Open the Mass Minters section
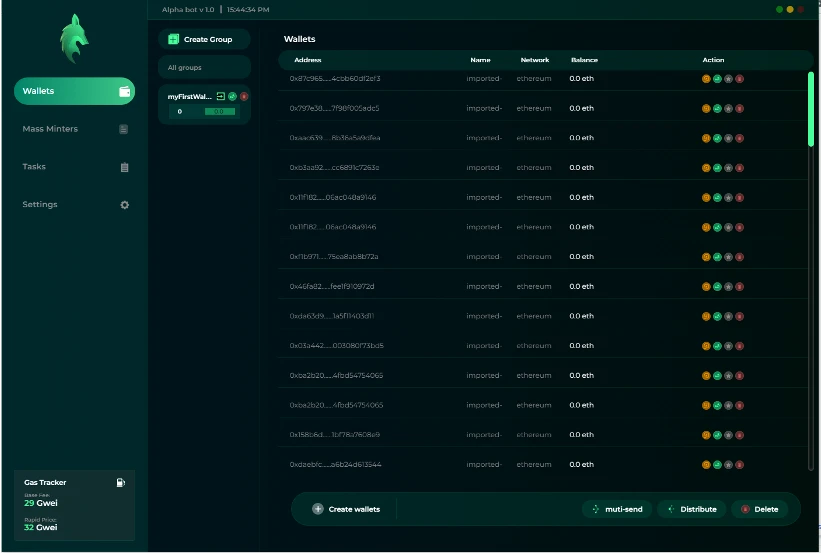This screenshot has height=554, width=822. pyautogui.click(x=74, y=129)
